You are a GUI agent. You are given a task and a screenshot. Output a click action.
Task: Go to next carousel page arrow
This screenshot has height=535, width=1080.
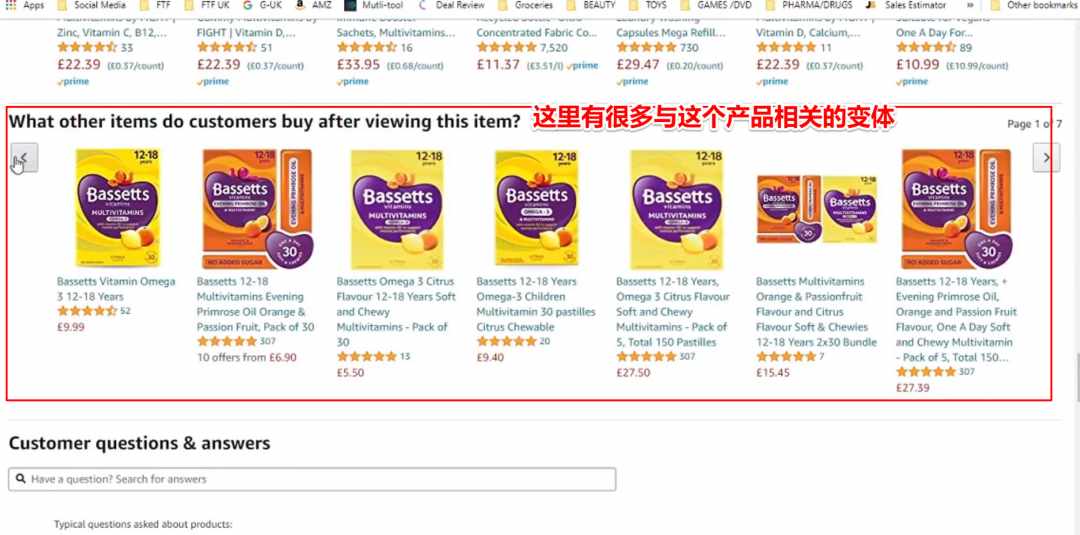point(1046,158)
